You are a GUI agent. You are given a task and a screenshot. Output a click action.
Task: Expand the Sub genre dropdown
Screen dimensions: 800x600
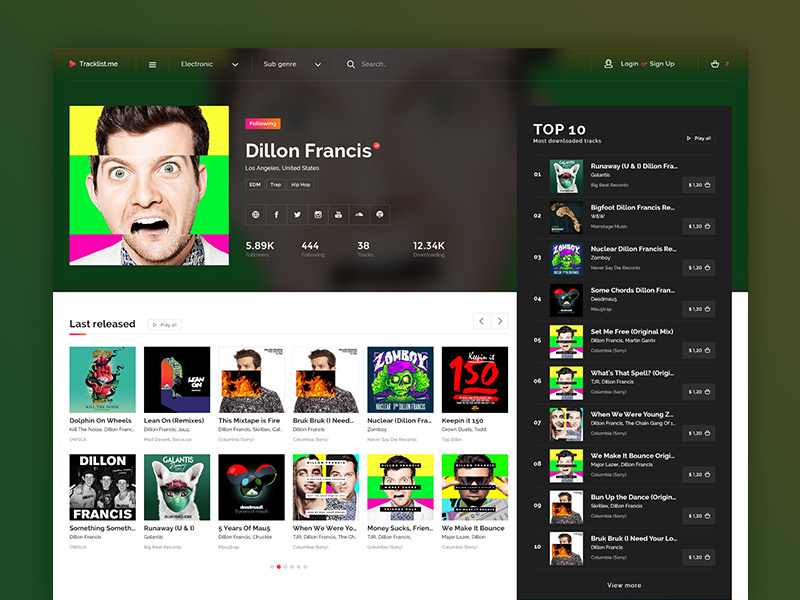[292, 64]
